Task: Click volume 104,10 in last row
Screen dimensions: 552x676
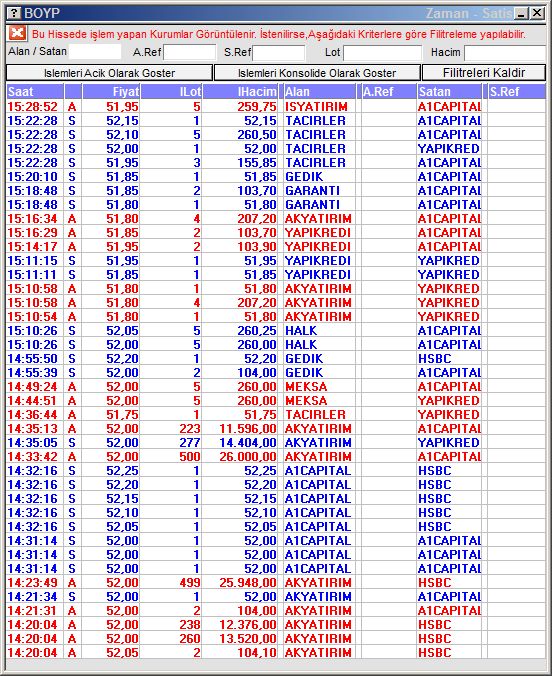Action: [x=257, y=653]
